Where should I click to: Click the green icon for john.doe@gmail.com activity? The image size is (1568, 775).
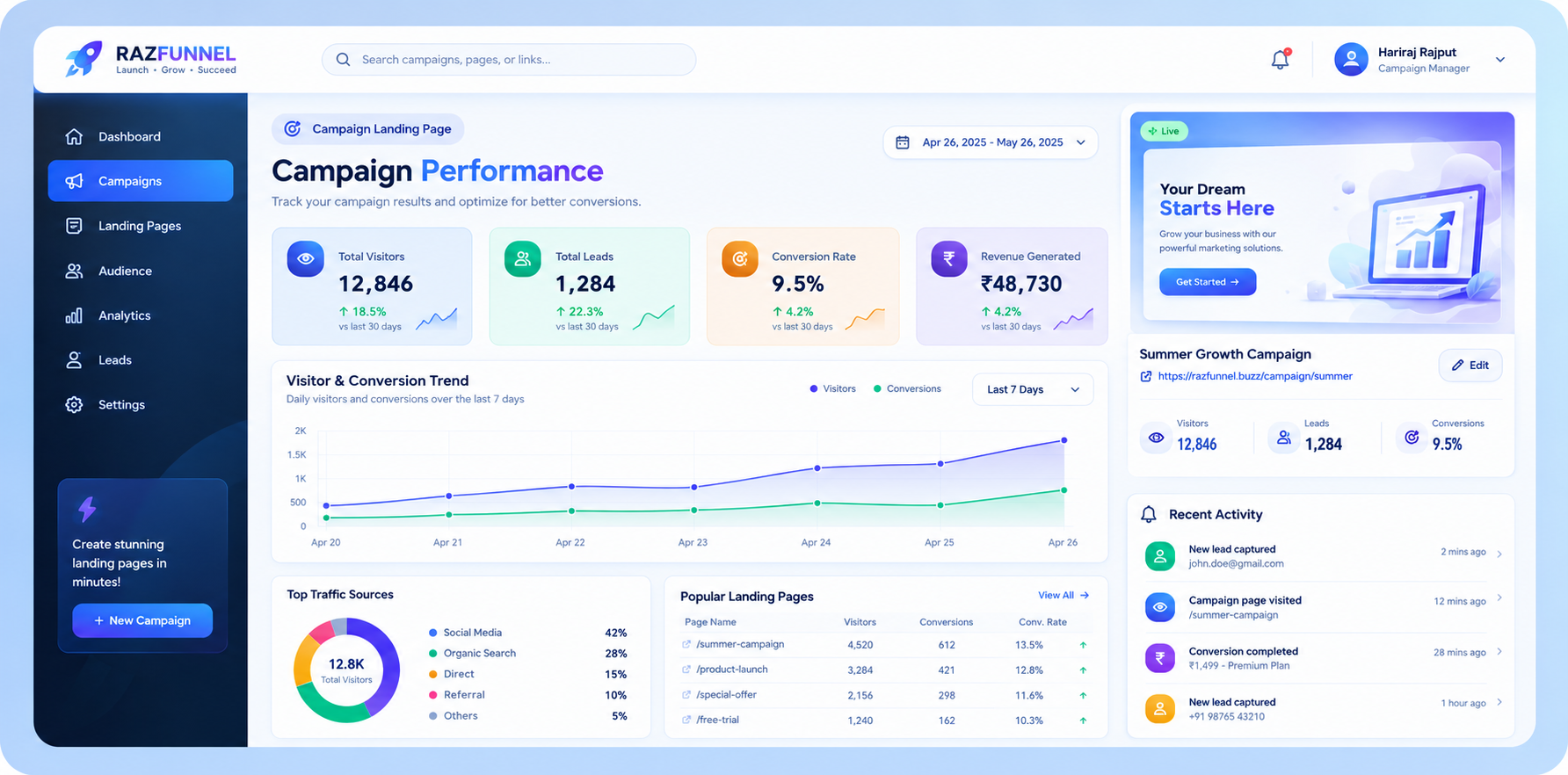[1160, 556]
